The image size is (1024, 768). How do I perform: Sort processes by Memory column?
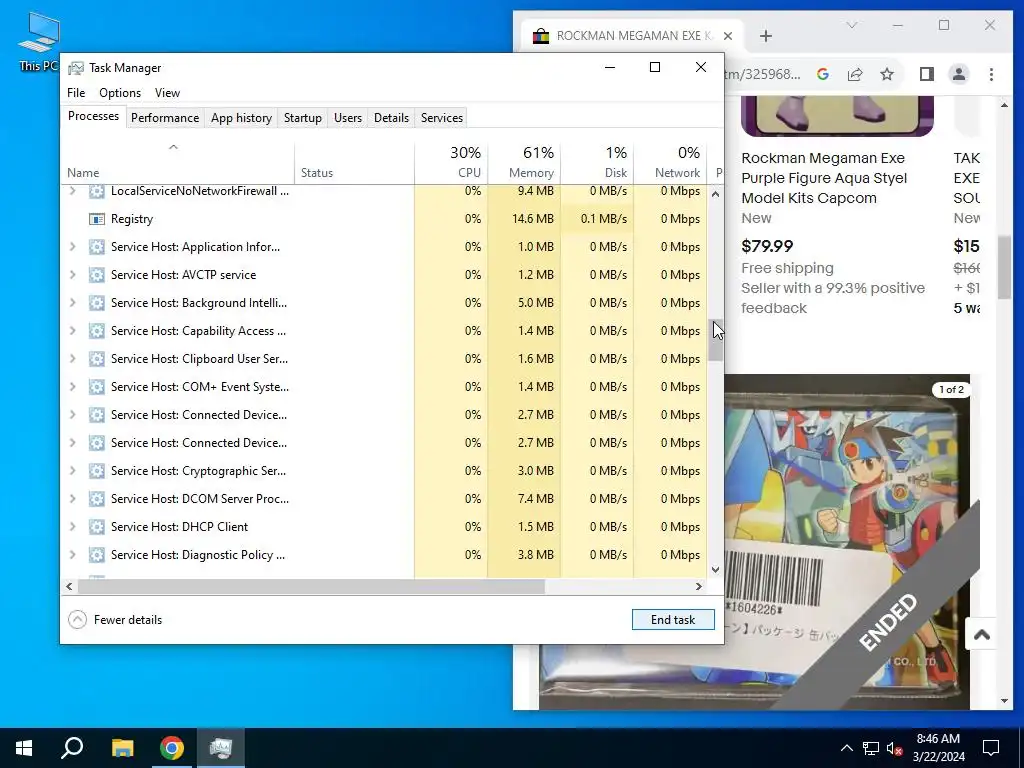click(x=524, y=162)
